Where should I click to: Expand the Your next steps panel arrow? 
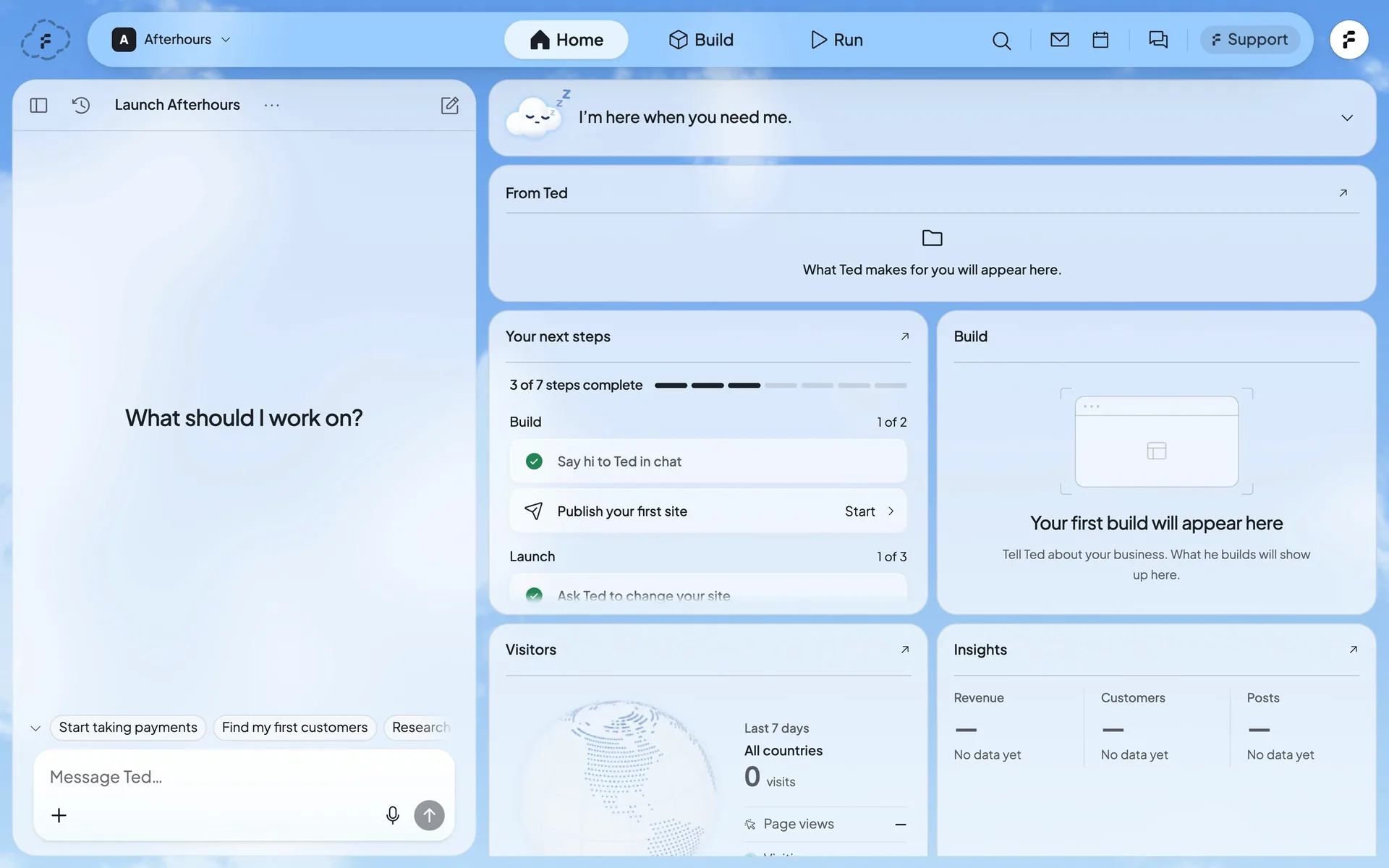[x=905, y=336]
